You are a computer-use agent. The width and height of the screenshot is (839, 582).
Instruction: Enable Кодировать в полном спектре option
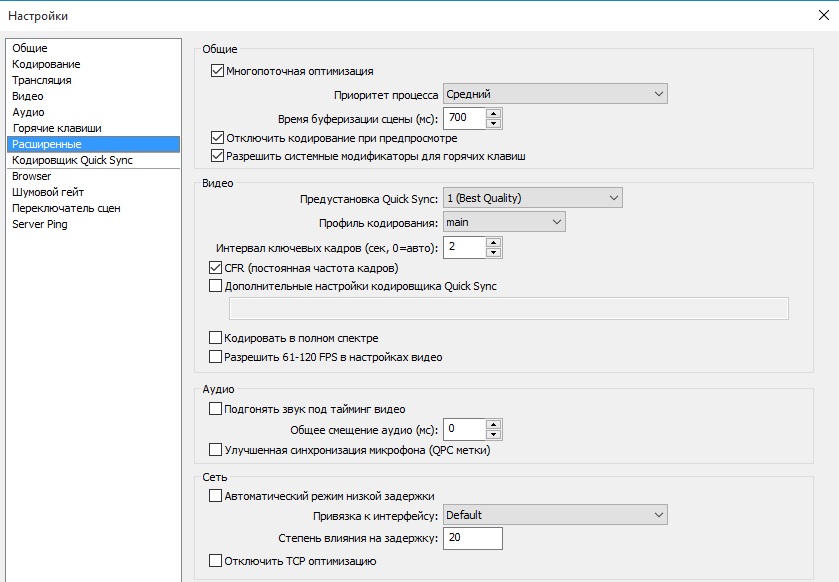click(215, 338)
